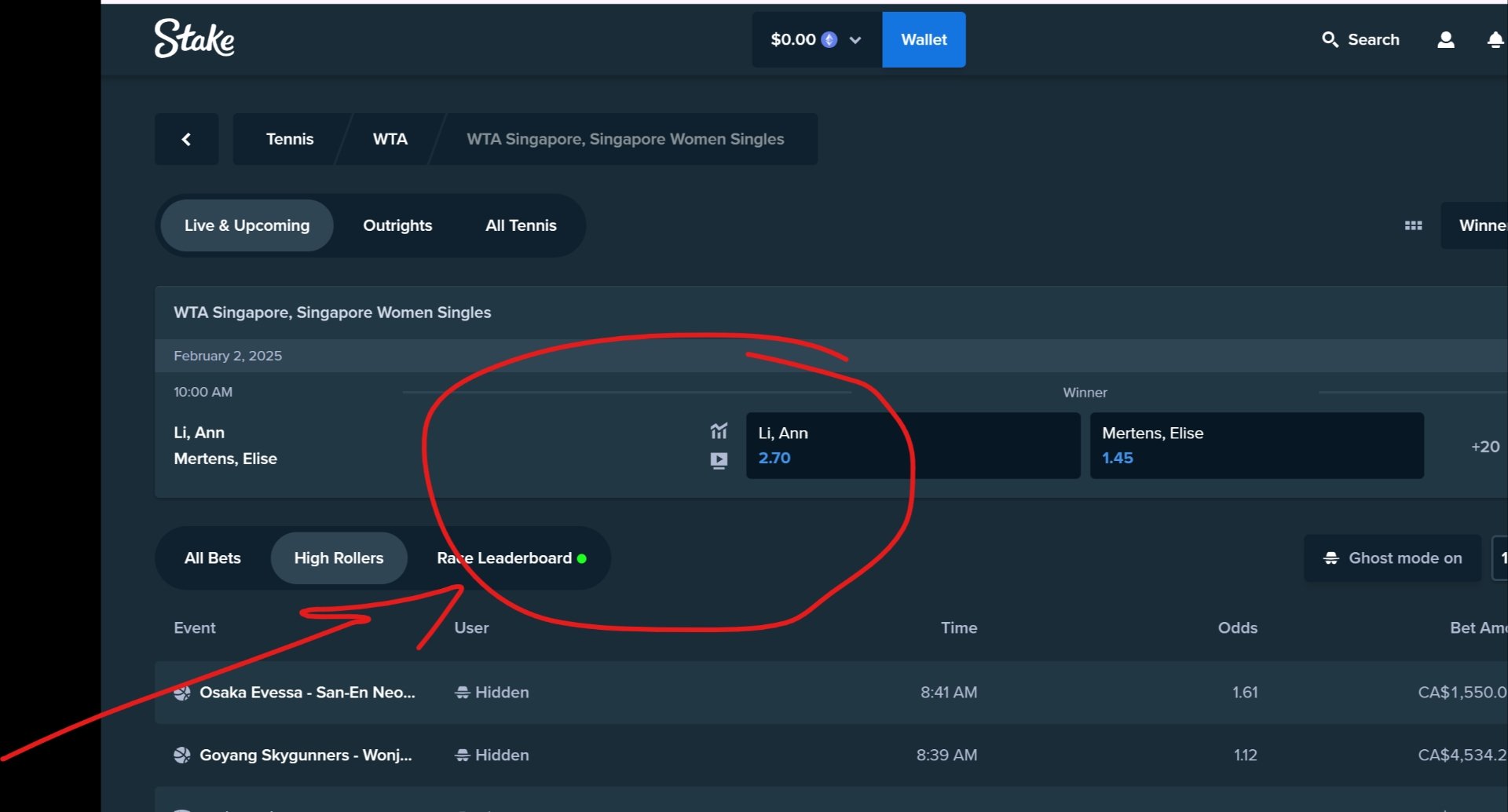Click the 8:41 AM time cell
The width and height of the screenshot is (1508, 812).
click(x=949, y=692)
